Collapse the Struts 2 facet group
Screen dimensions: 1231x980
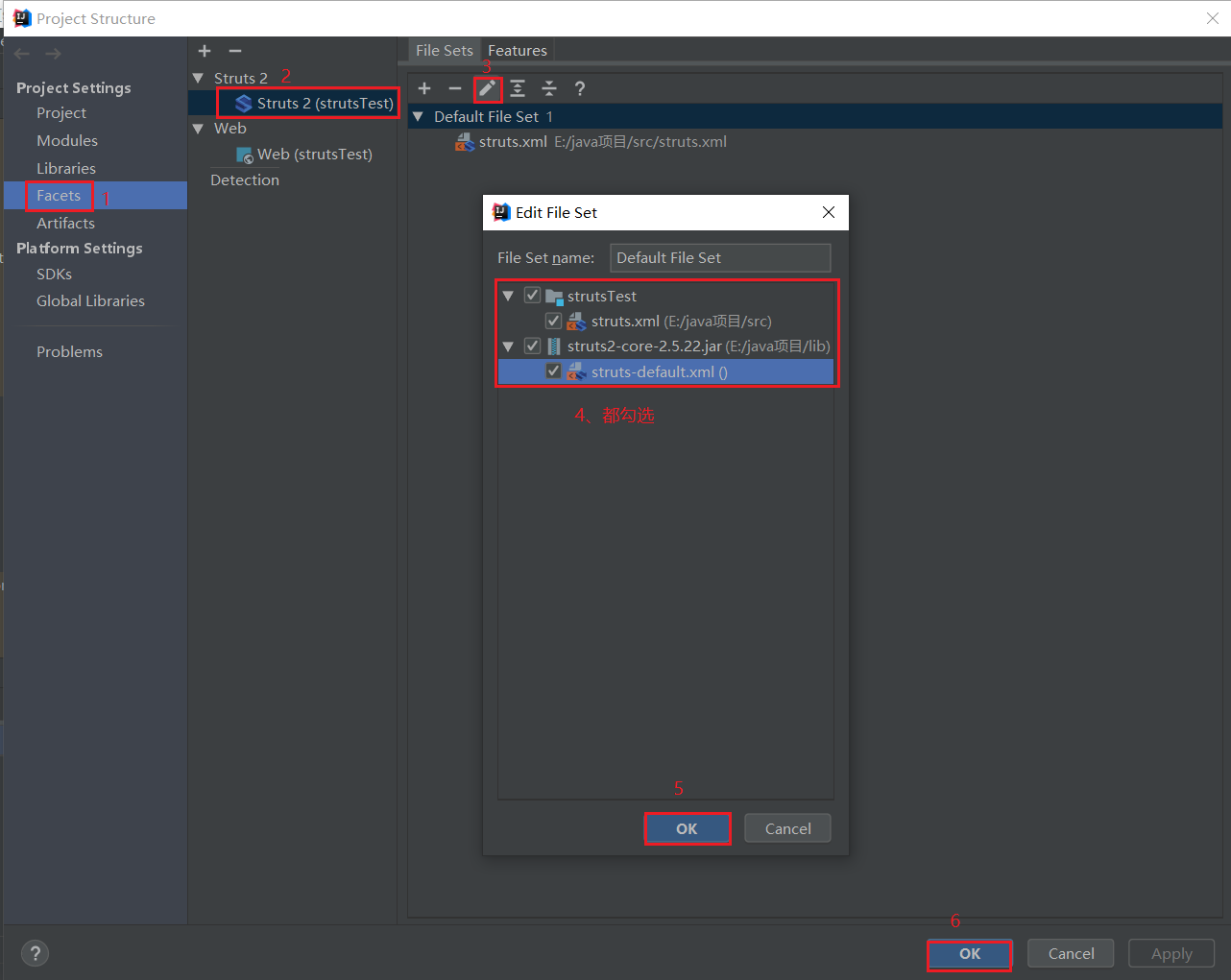pos(199,78)
